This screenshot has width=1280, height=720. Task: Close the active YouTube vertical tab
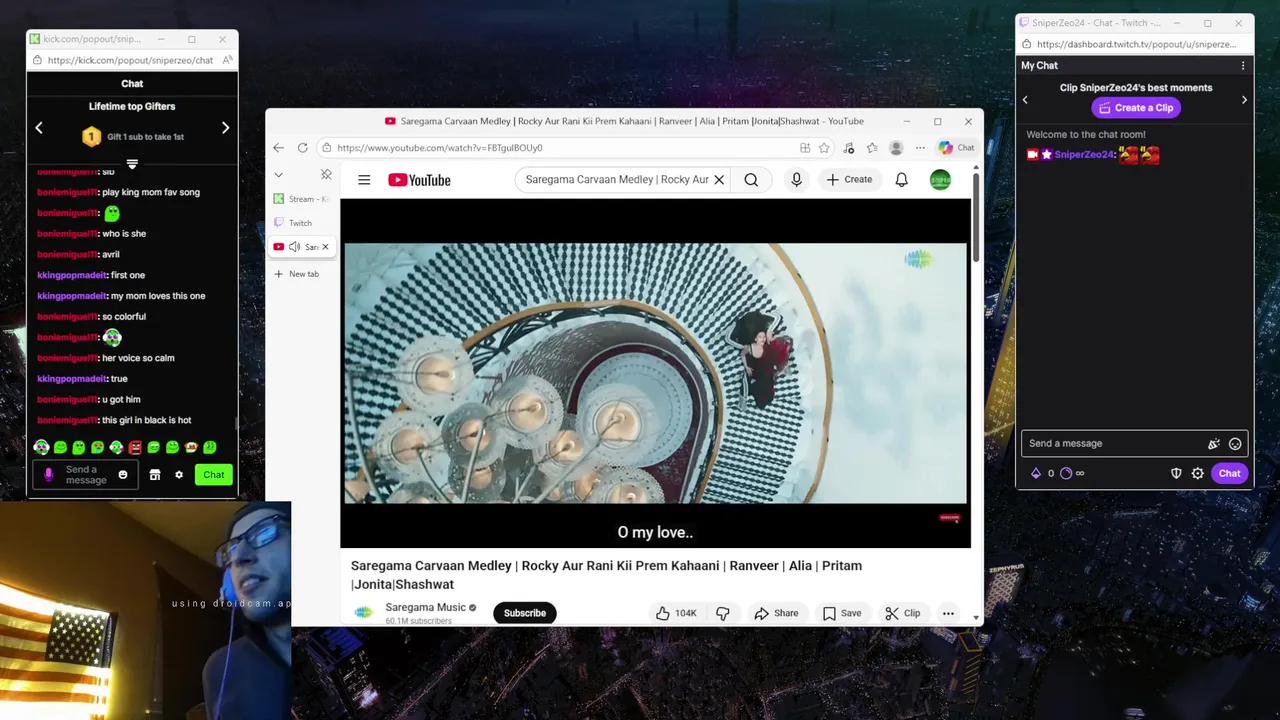coord(325,247)
